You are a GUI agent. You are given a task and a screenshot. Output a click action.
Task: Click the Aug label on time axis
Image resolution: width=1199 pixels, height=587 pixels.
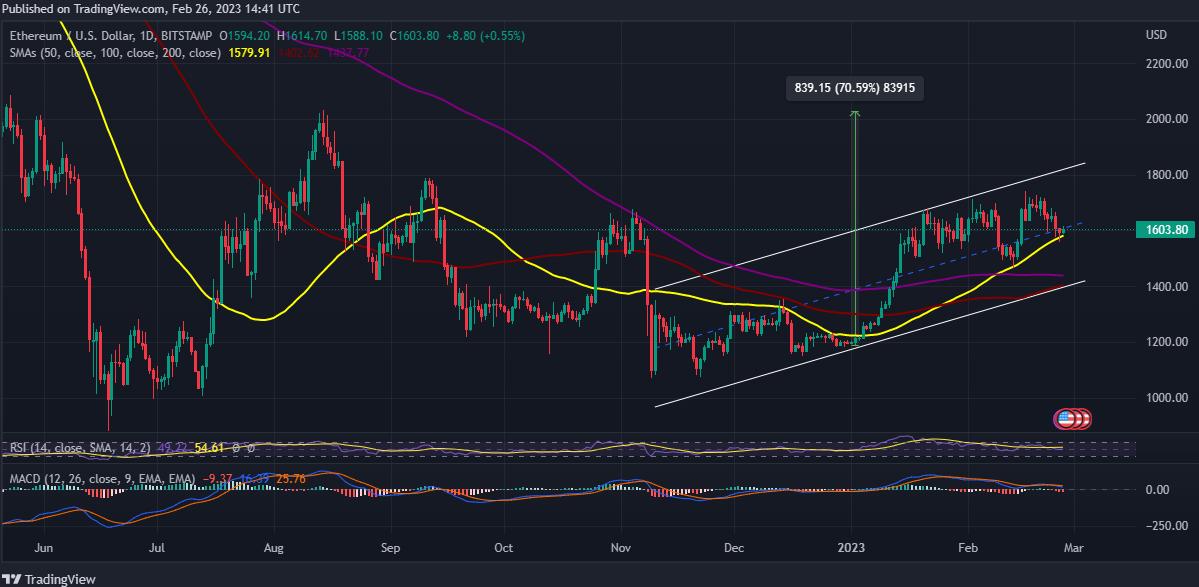pyautogui.click(x=273, y=548)
